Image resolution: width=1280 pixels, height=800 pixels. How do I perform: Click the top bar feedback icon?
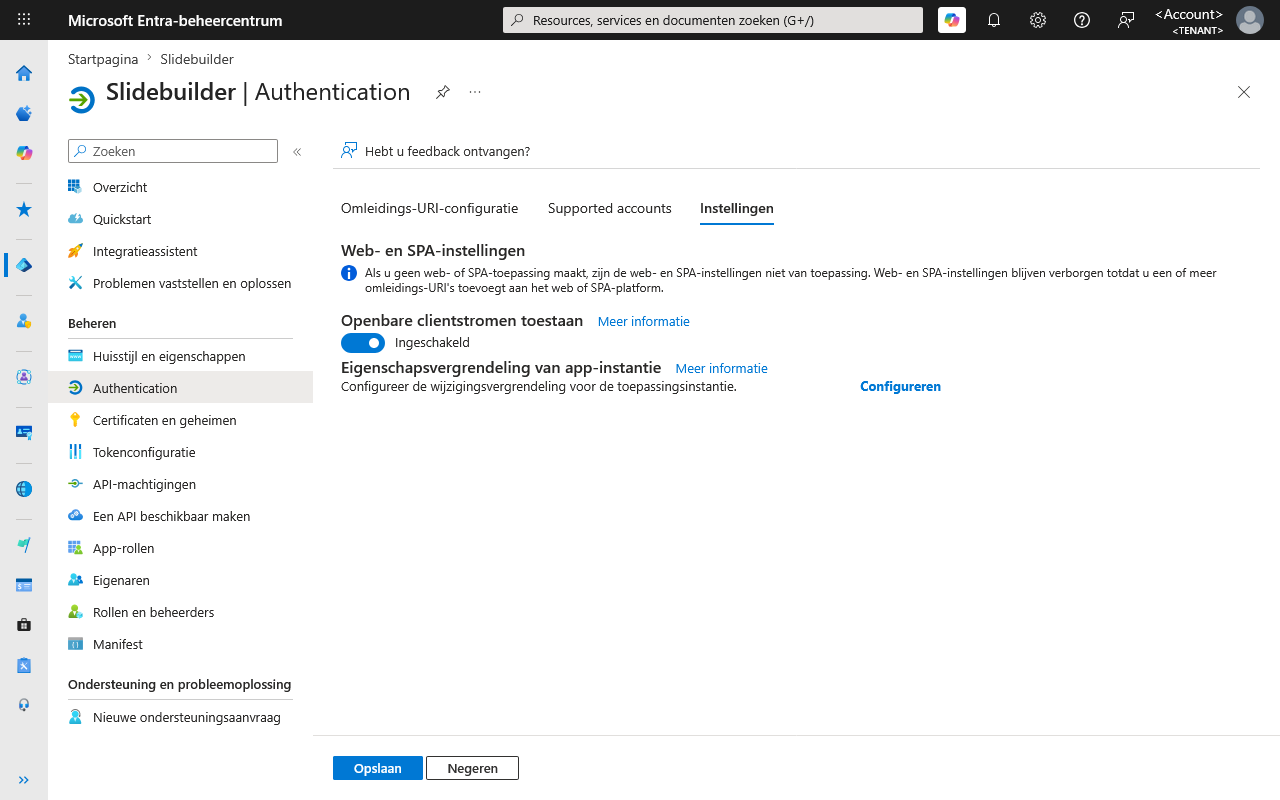pos(1126,20)
